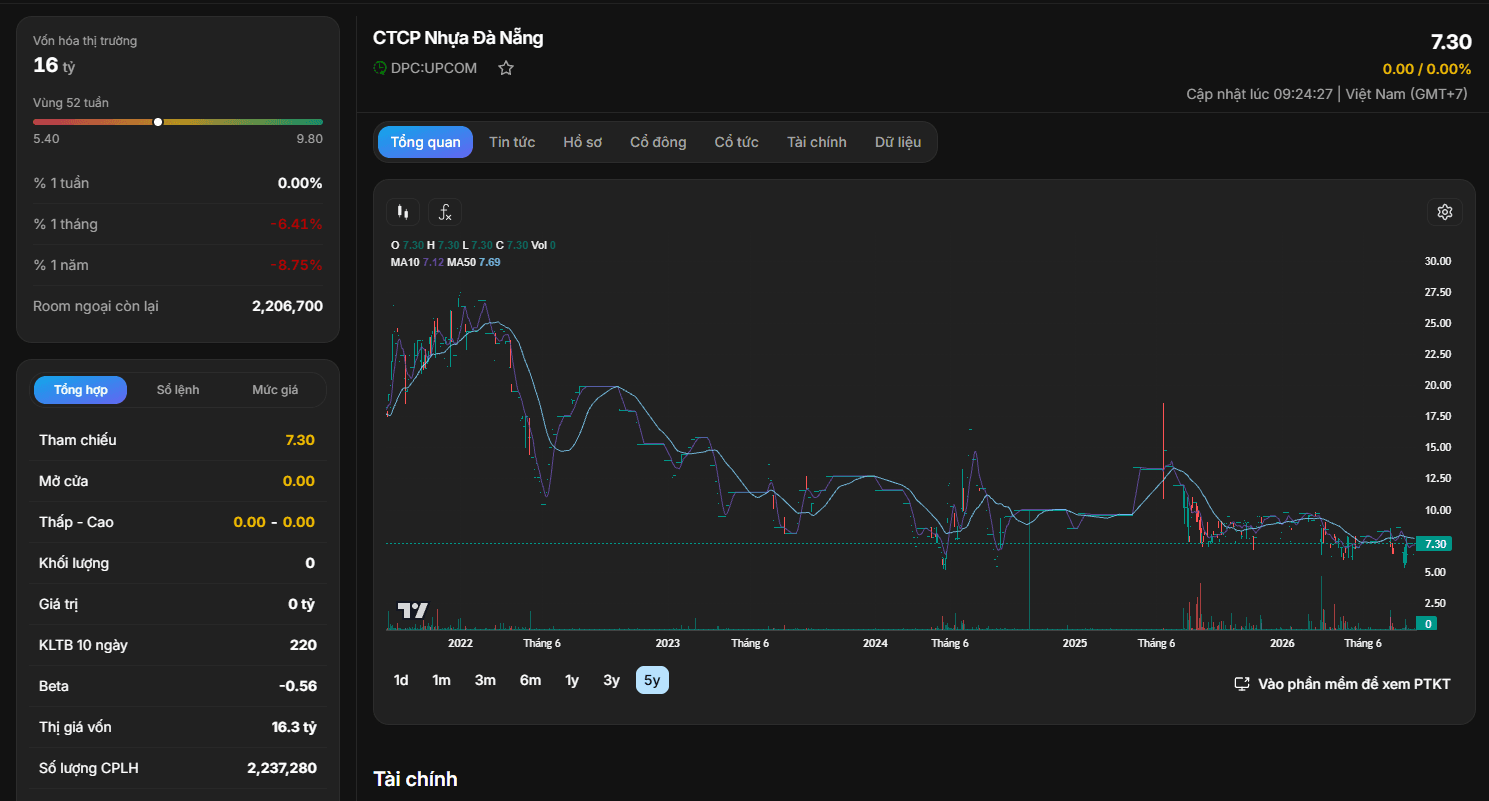Viewport: 1489px width, 801px height.
Task: Click the % 1 tháng value -6.41%
Action: (x=296, y=224)
